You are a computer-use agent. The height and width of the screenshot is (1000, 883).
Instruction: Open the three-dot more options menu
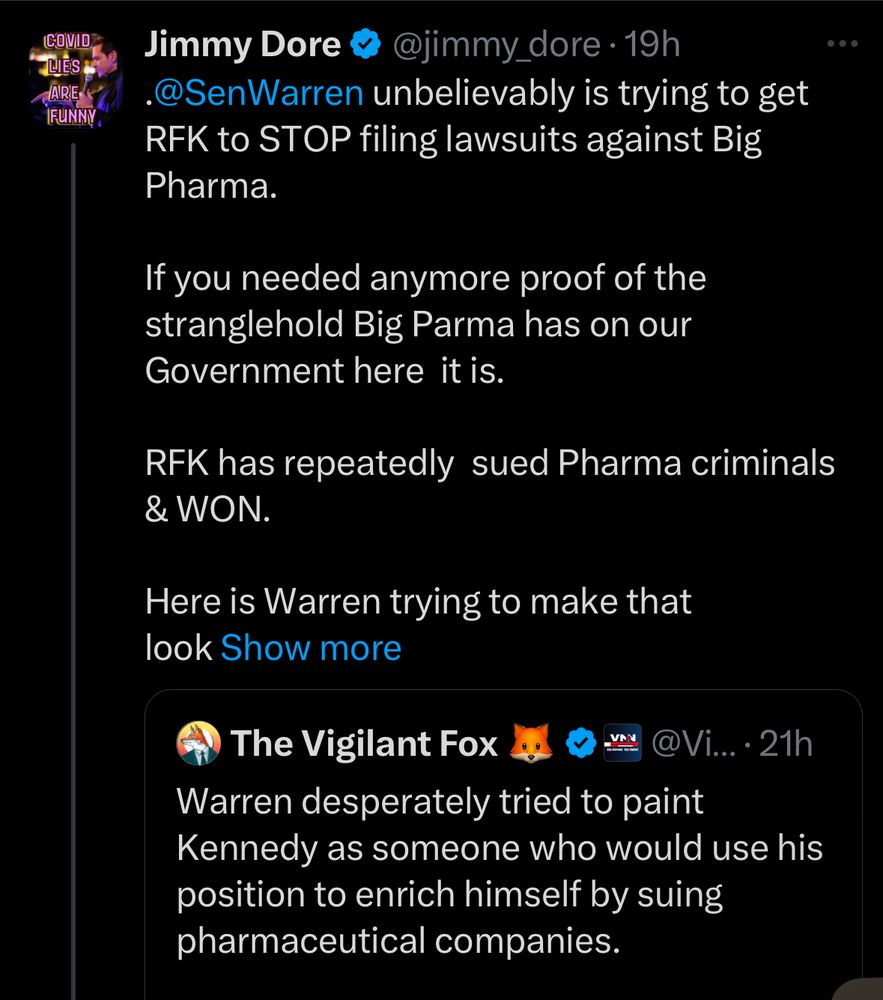(x=845, y=44)
